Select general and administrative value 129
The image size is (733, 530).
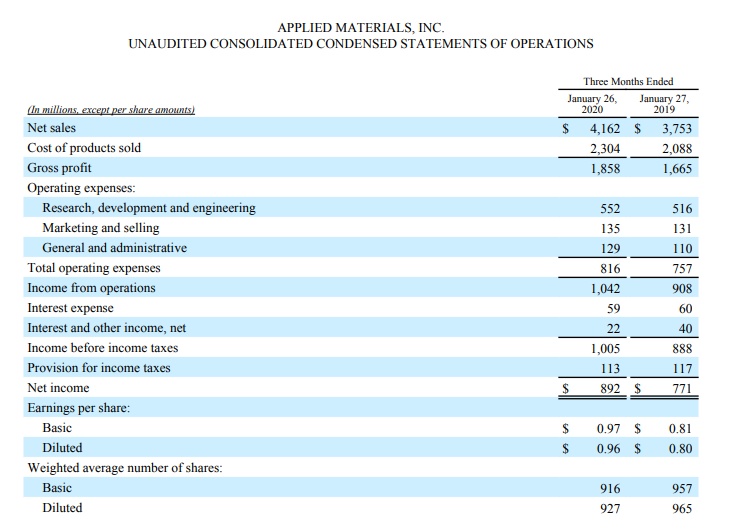(x=610, y=249)
